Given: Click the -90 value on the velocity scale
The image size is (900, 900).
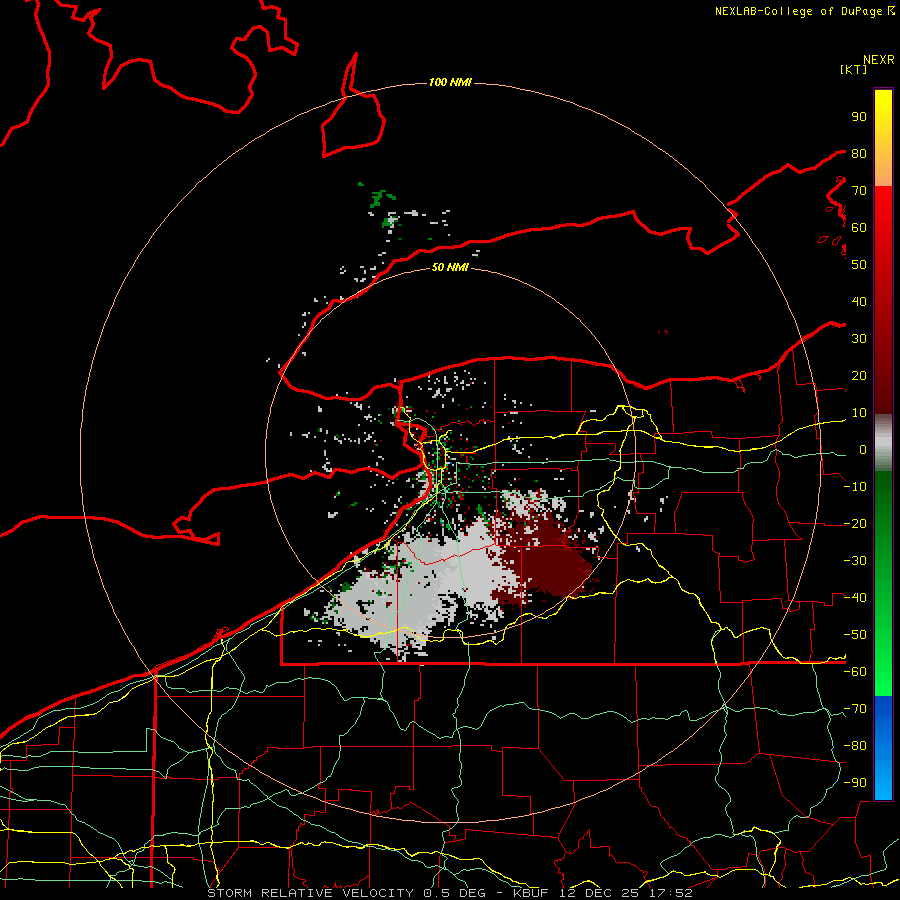Looking at the screenshot, I should [855, 783].
